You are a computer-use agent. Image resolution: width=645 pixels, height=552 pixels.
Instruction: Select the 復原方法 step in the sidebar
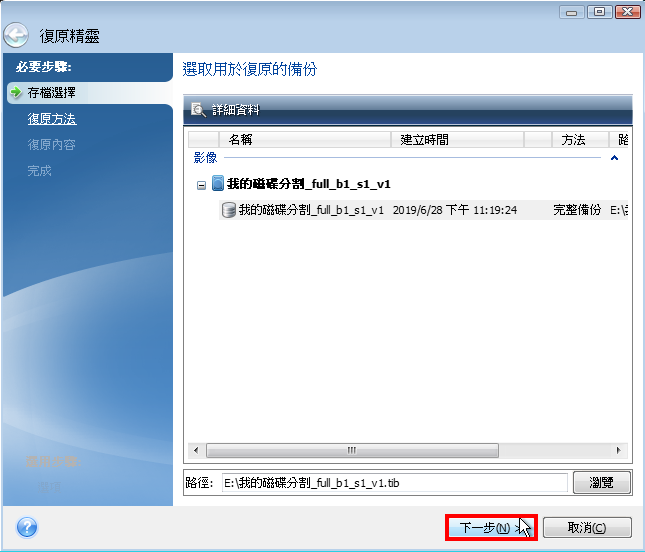coord(52,119)
